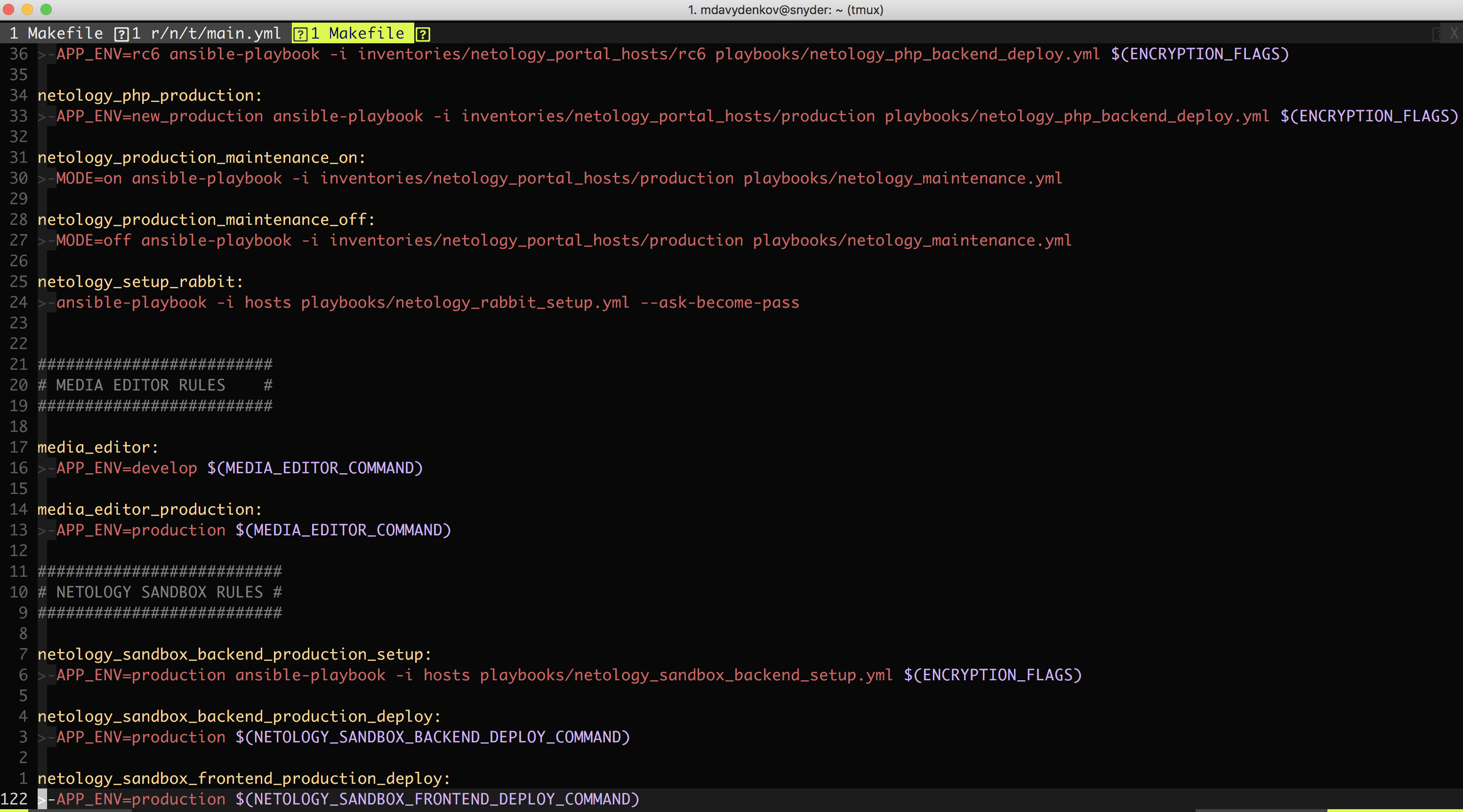Image resolution: width=1463 pixels, height=812 pixels.
Task: Click the tab marker on the rc6 ansible-playbook line
Action: [x=46, y=54]
